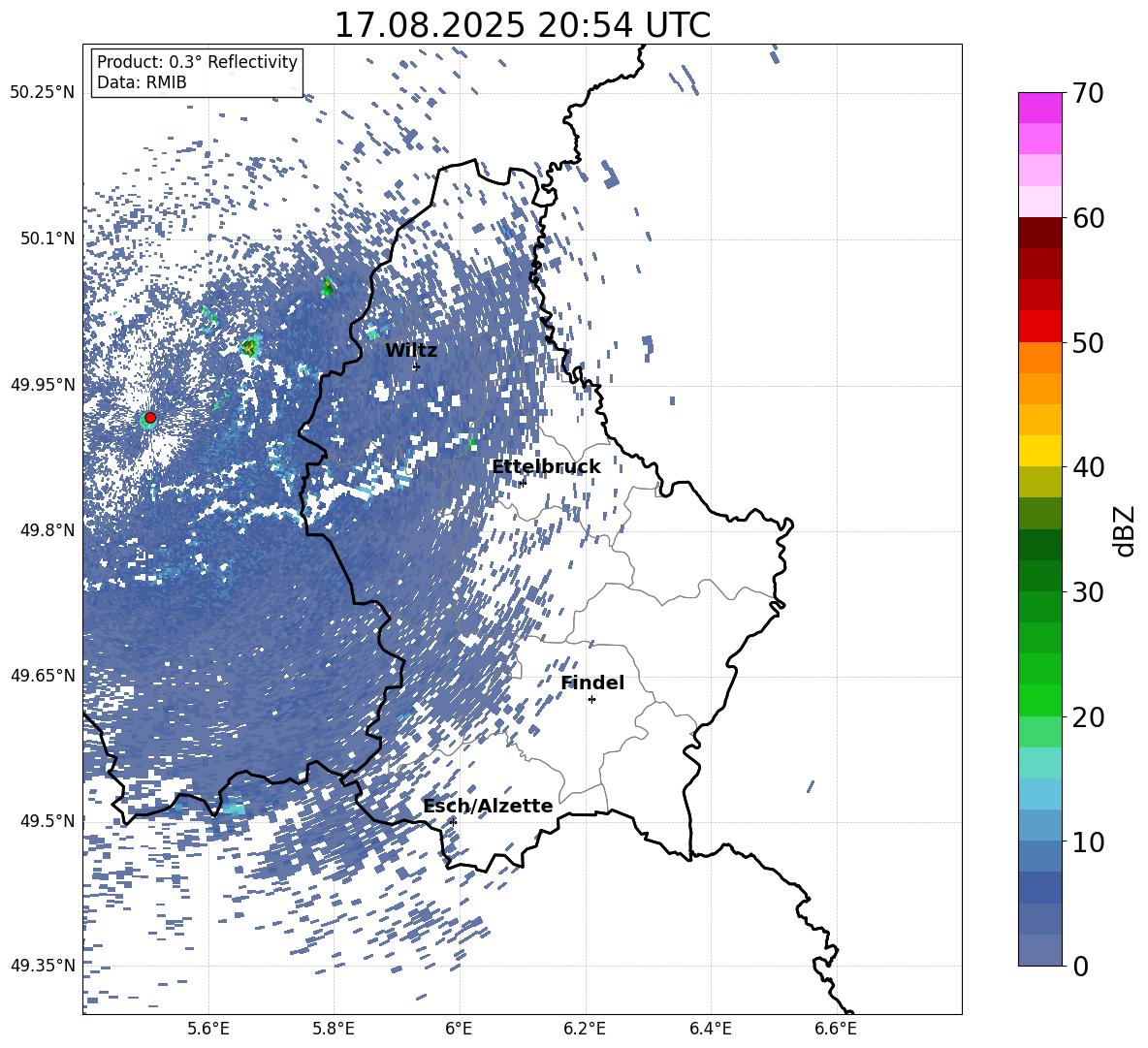The width and height of the screenshot is (1148, 1048).
Task: Click the colorbar tick label 60
Action: (x=1088, y=218)
